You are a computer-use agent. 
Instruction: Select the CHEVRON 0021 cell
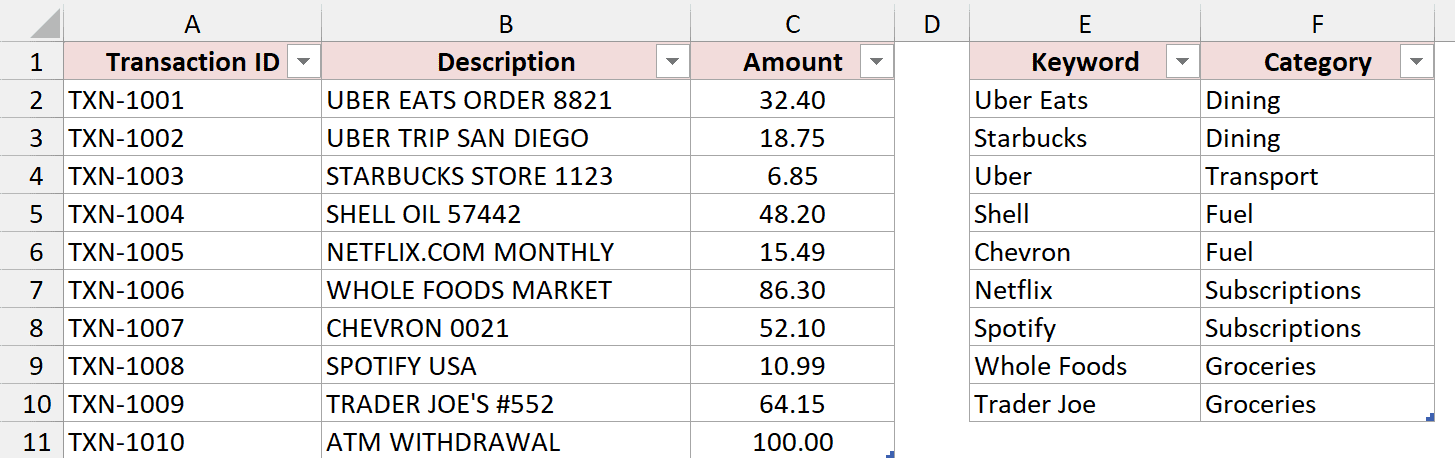coord(506,328)
